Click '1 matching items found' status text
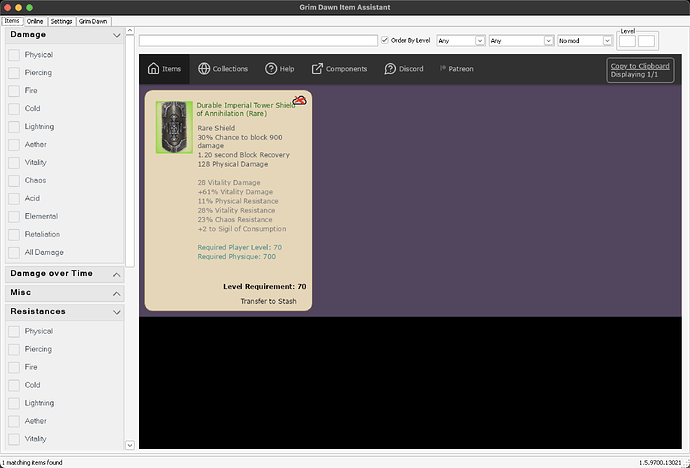Viewport: 690px width, 468px height. tap(32, 462)
